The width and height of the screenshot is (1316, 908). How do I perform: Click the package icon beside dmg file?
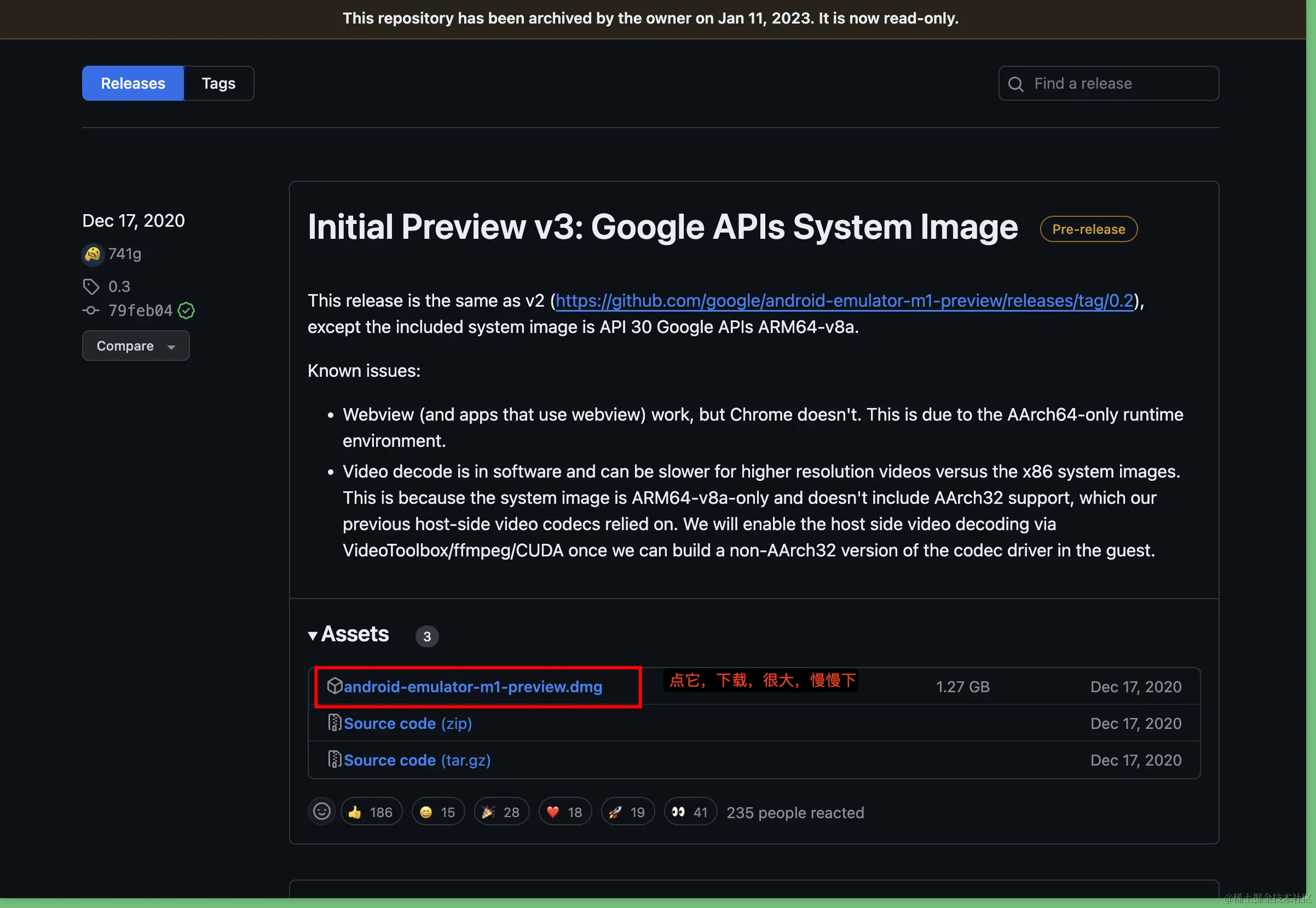(x=334, y=686)
